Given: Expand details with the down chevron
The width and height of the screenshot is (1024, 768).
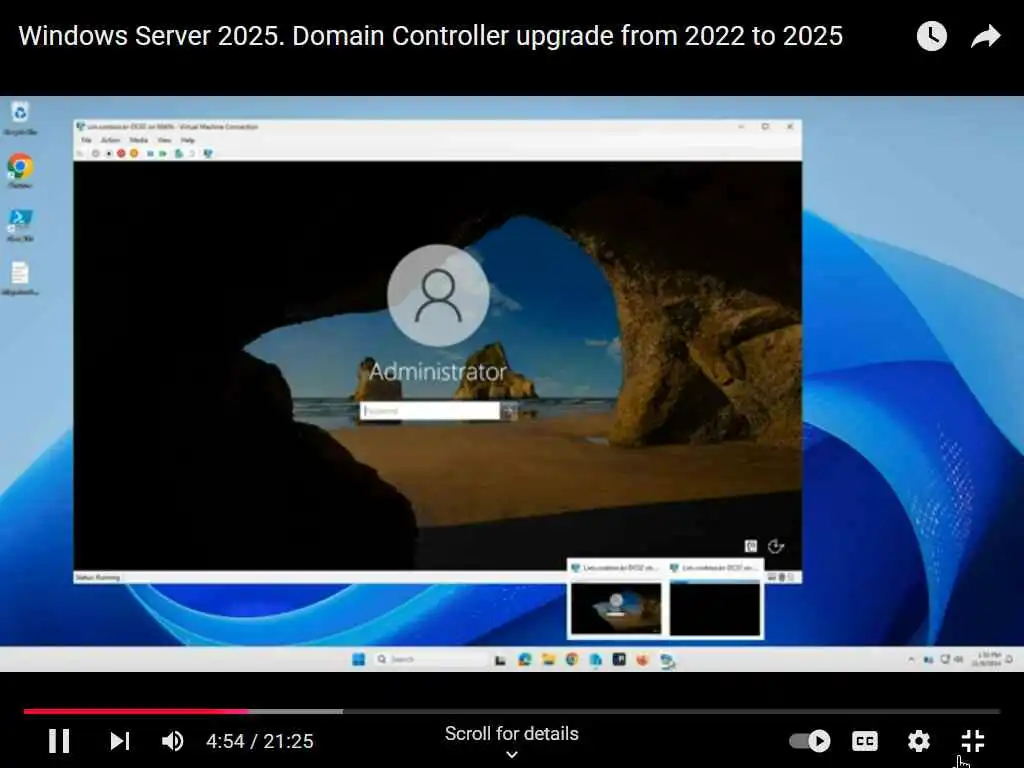Looking at the screenshot, I should [x=512, y=754].
